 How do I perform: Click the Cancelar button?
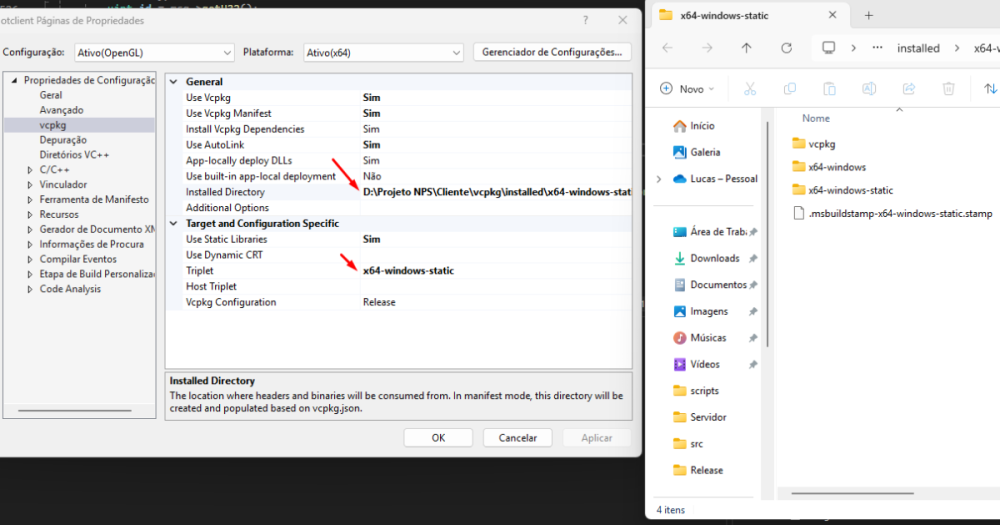click(x=517, y=438)
